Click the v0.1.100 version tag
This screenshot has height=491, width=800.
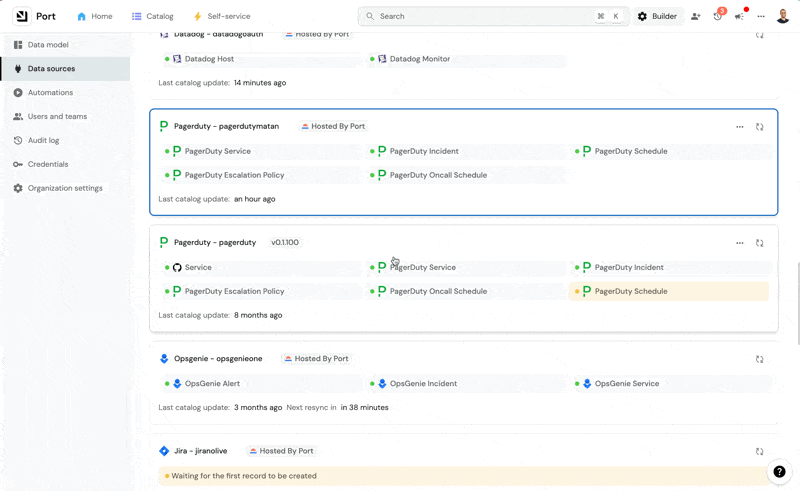coord(285,242)
